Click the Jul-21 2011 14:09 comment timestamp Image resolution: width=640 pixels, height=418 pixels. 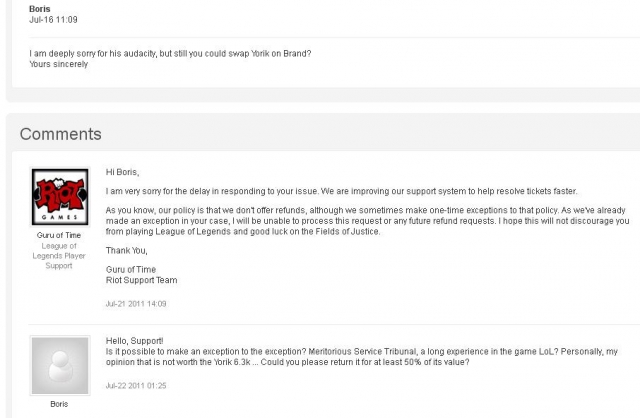136,304
